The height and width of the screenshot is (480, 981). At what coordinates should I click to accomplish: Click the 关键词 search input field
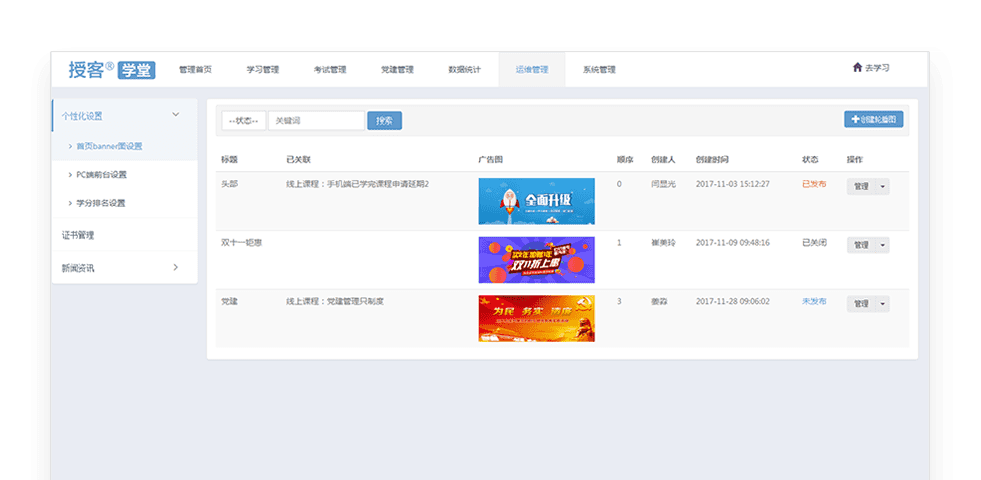[x=317, y=121]
